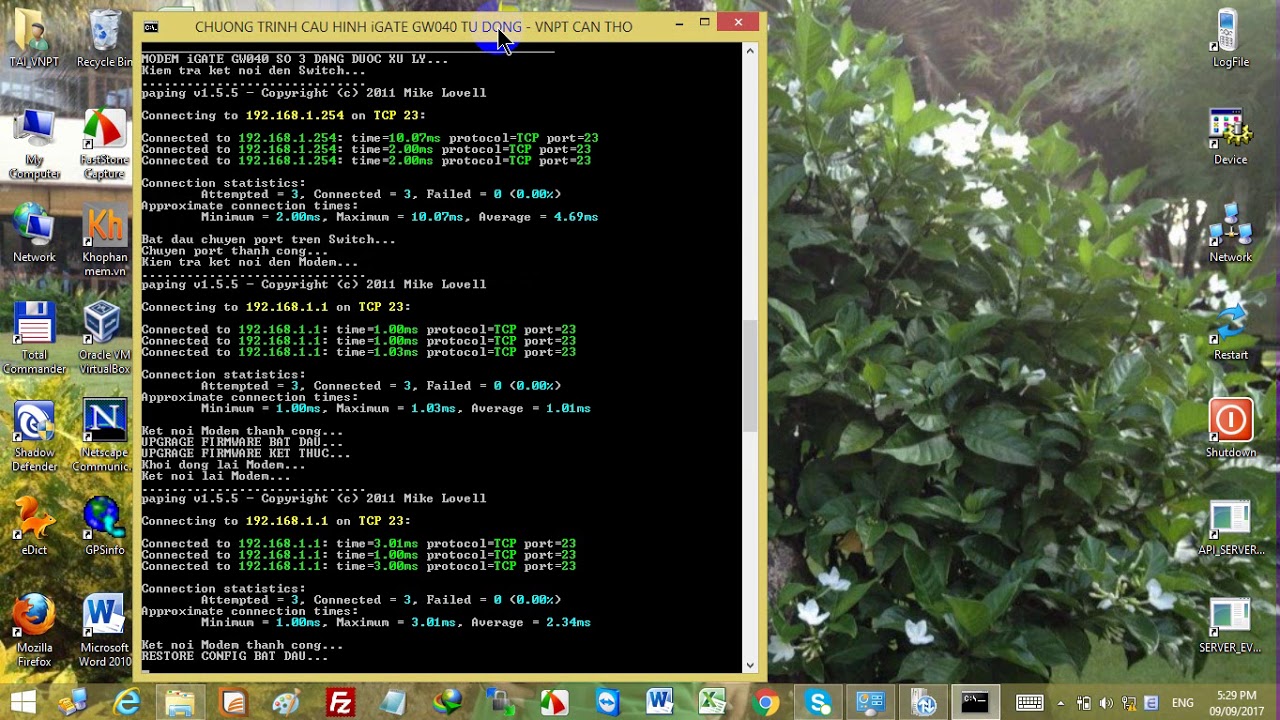1280x720 pixels.
Task: Open Khophanmem.vn desktop shortcut
Action: pos(104,242)
